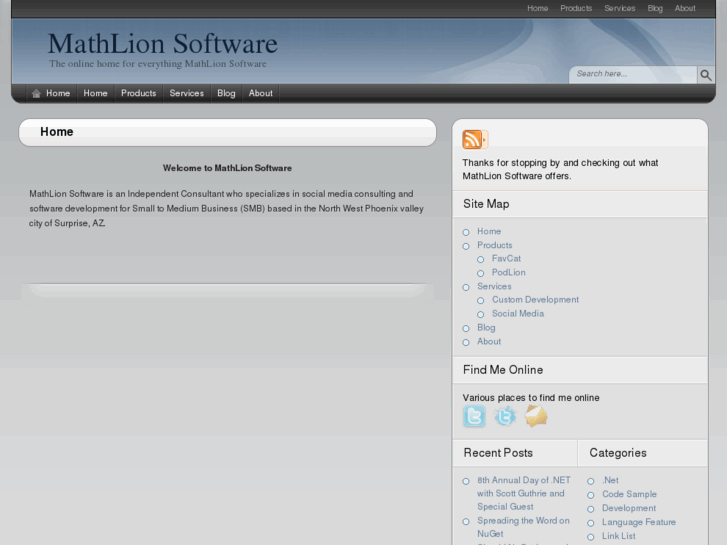This screenshot has height=545, width=727.
Task: Open the Code Sample category
Action: [x=629, y=494]
